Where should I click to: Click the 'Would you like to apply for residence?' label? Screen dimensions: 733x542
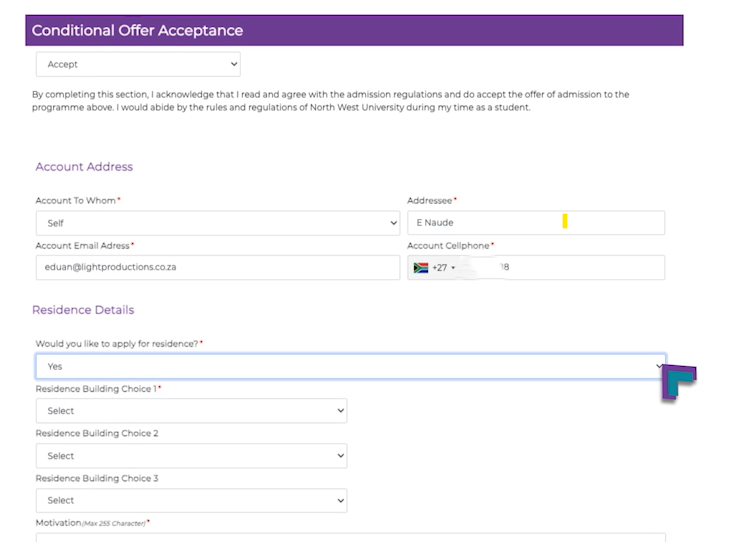(x=119, y=344)
